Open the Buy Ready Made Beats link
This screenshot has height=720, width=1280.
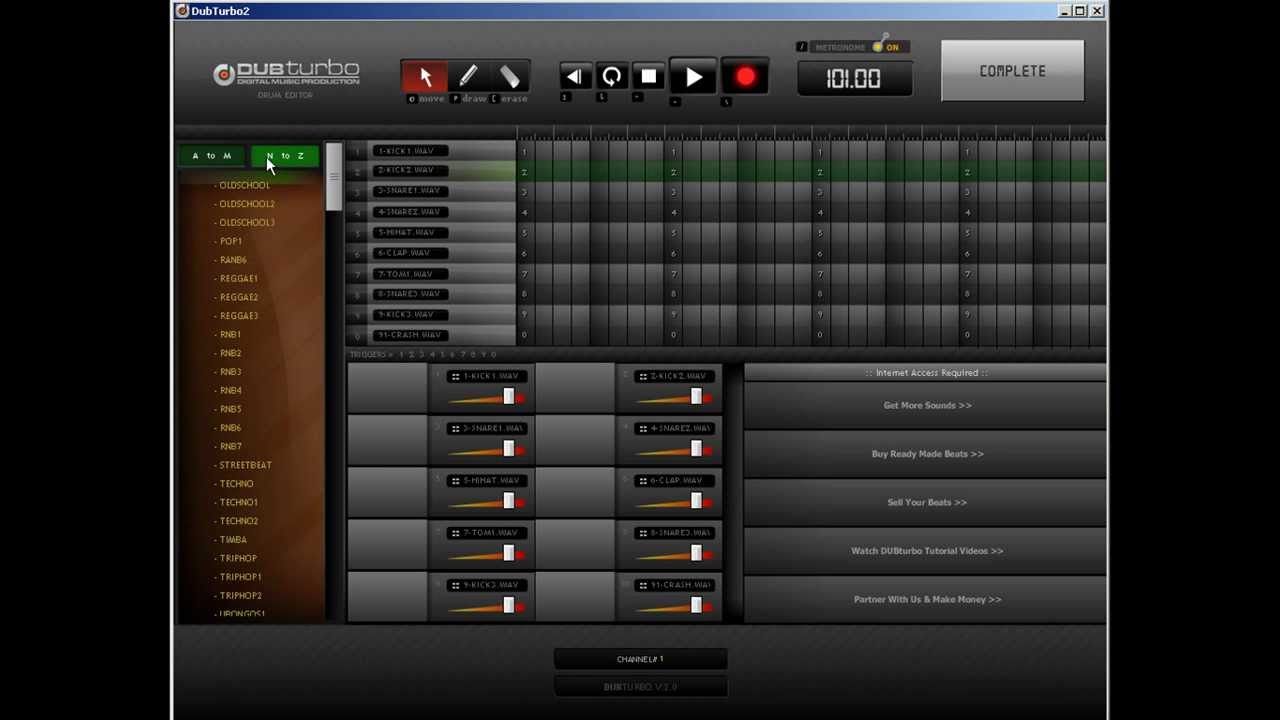[927, 454]
